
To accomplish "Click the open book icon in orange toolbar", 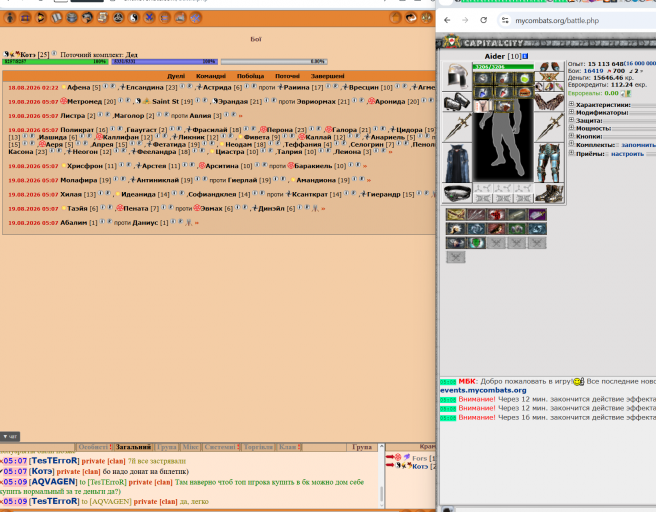I will (56, 18).
